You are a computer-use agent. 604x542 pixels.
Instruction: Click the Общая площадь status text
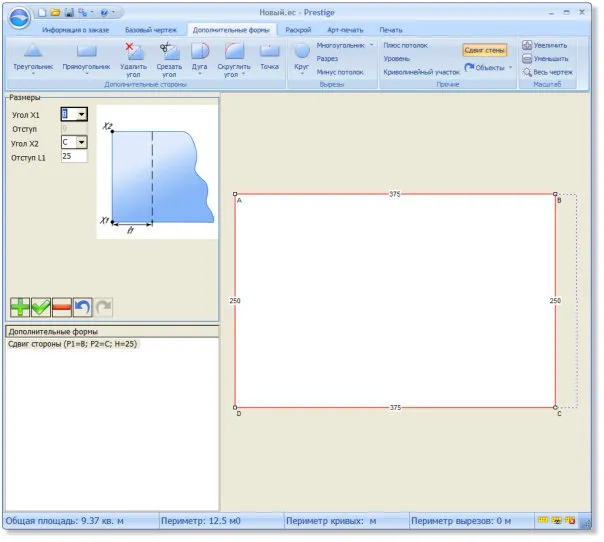click(64, 521)
